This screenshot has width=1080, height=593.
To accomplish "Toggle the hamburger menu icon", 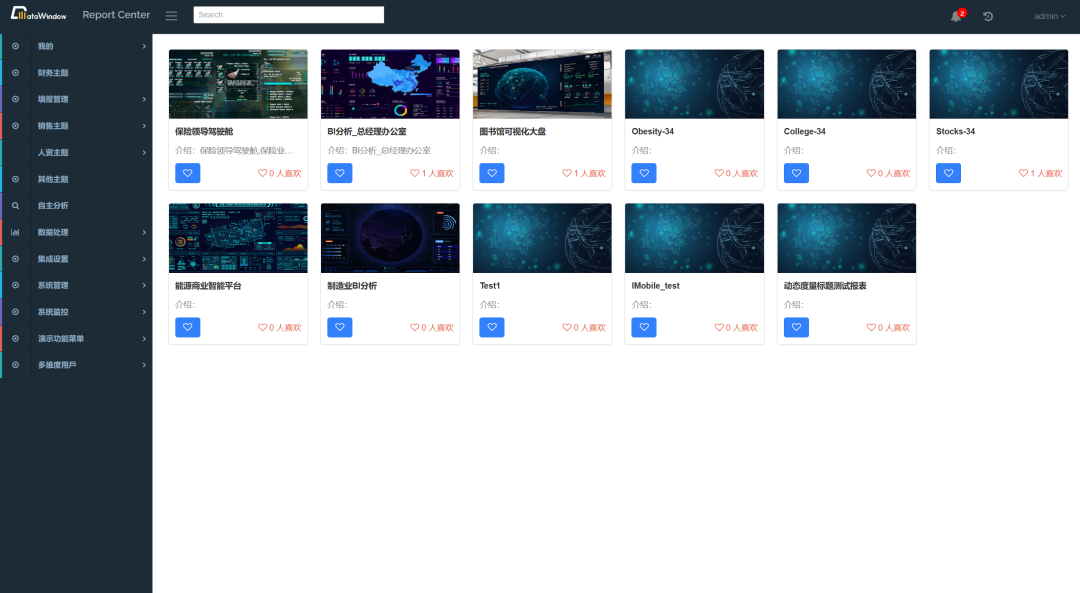I will pyautogui.click(x=171, y=16).
